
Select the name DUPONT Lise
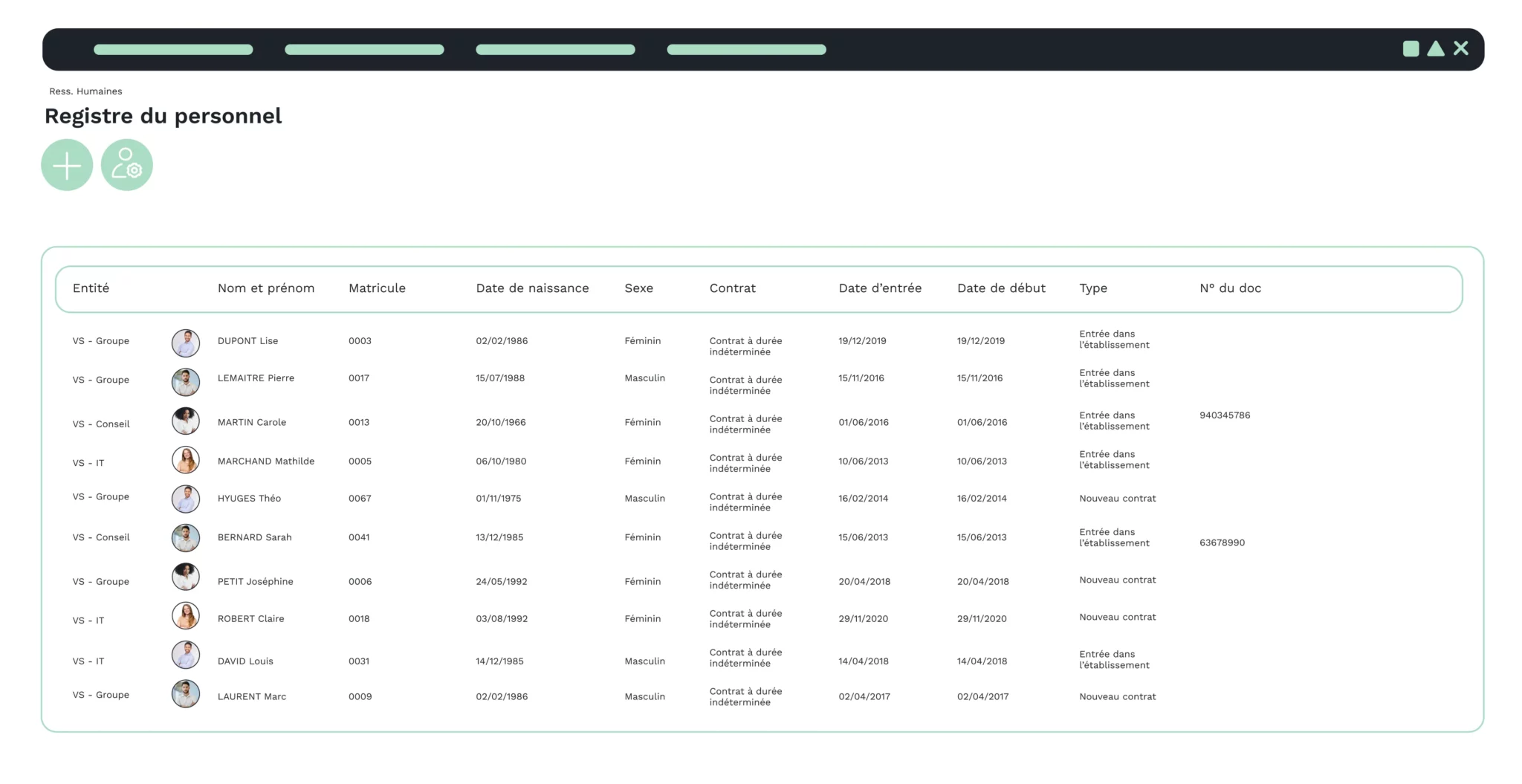point(247,341)
